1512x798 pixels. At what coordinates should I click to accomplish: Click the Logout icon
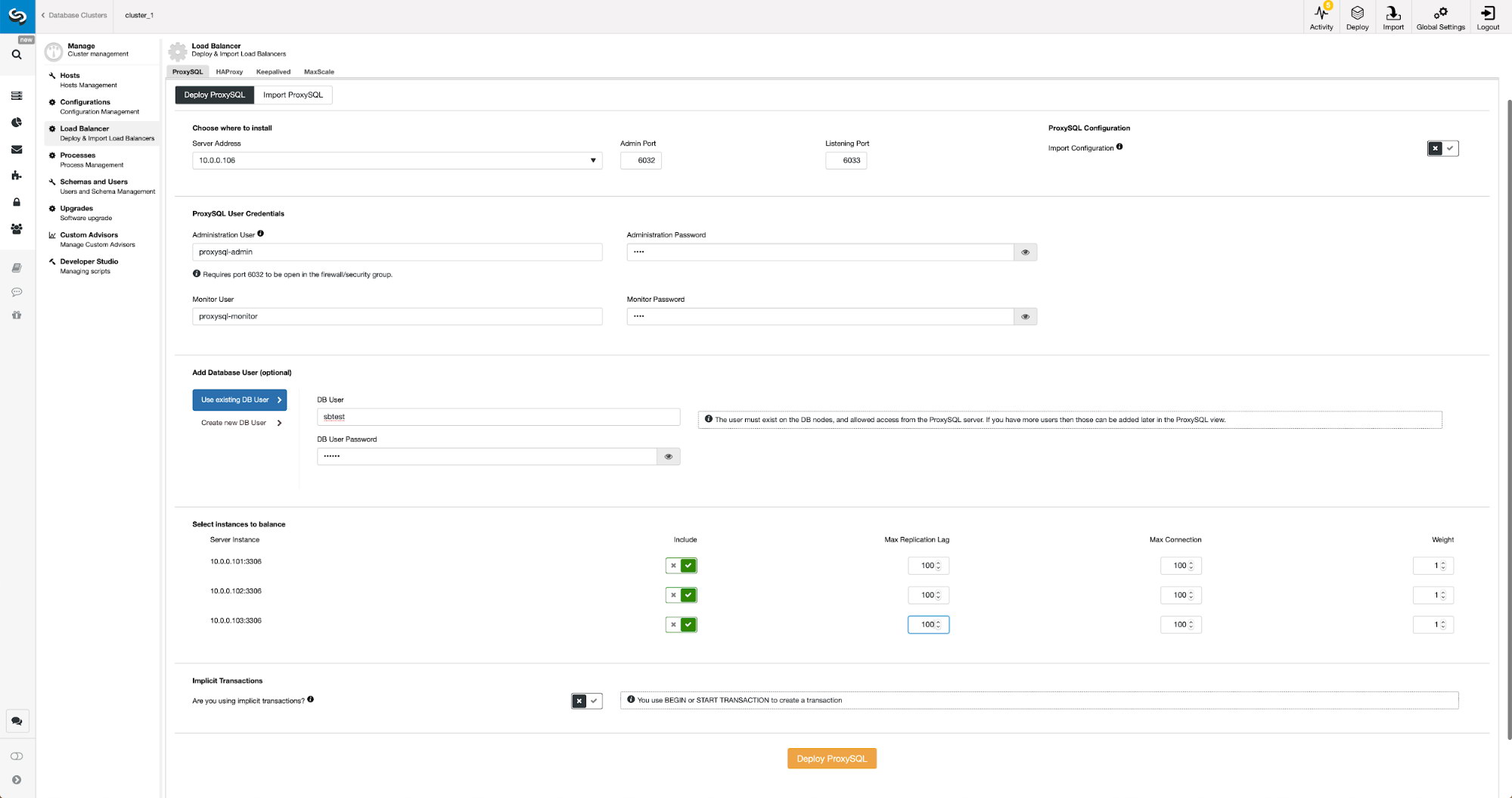tap(1488, 17)
